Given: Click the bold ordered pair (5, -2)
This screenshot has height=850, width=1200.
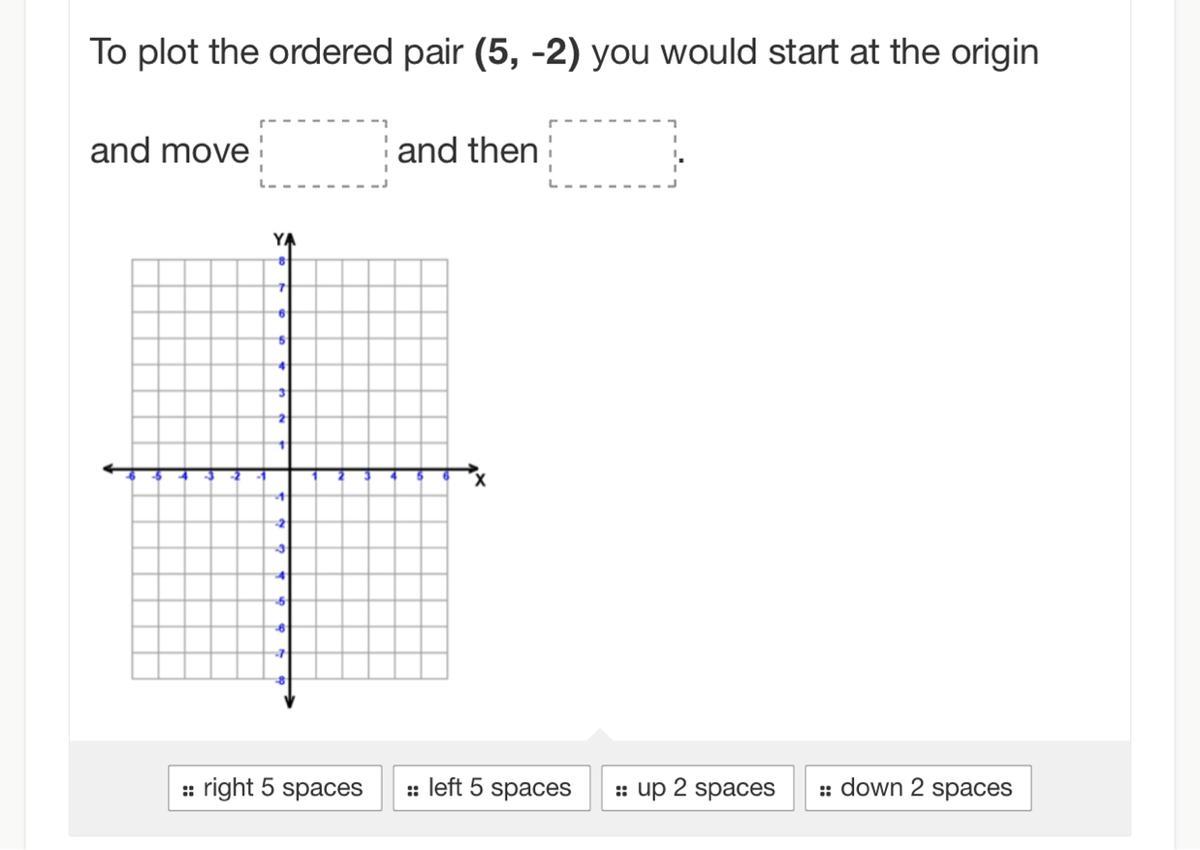Looking at the screenshot, I should [x=528, y=52].
